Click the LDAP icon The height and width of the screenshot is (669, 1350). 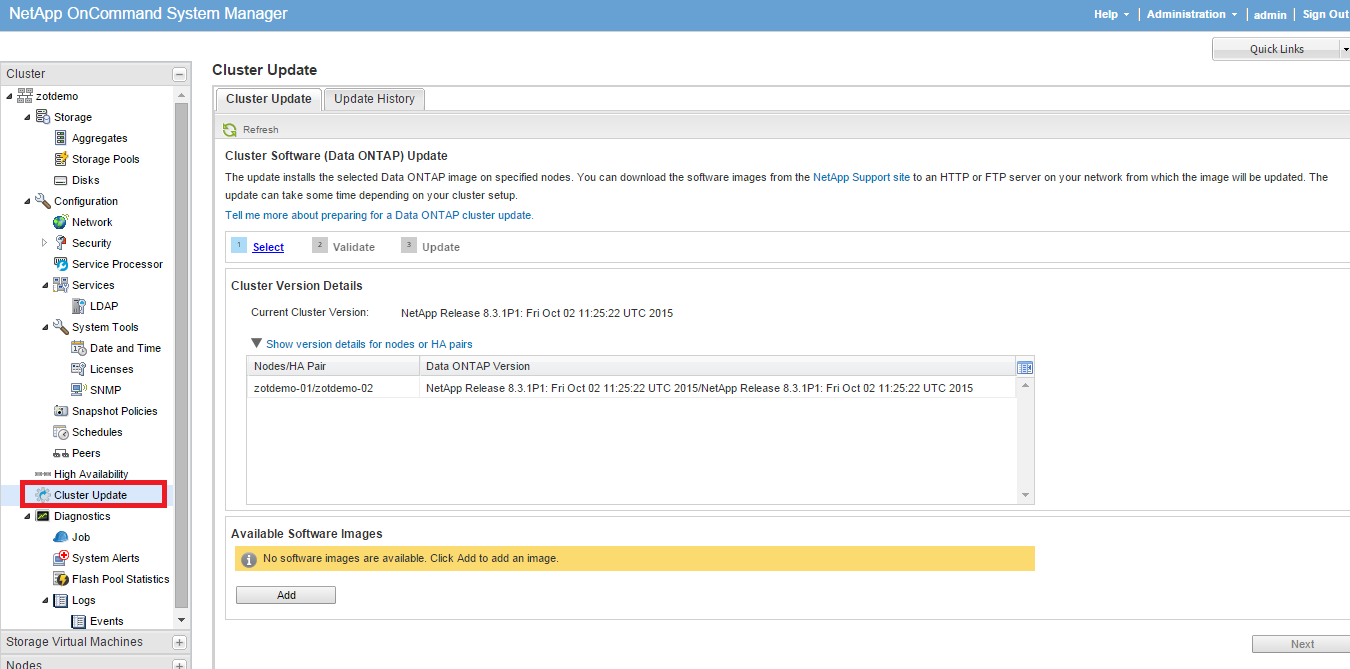point(79,306)
